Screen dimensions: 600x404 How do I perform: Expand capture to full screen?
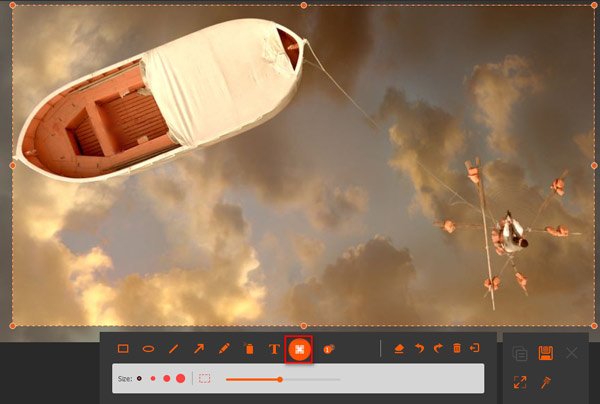[x=520, y=382]
